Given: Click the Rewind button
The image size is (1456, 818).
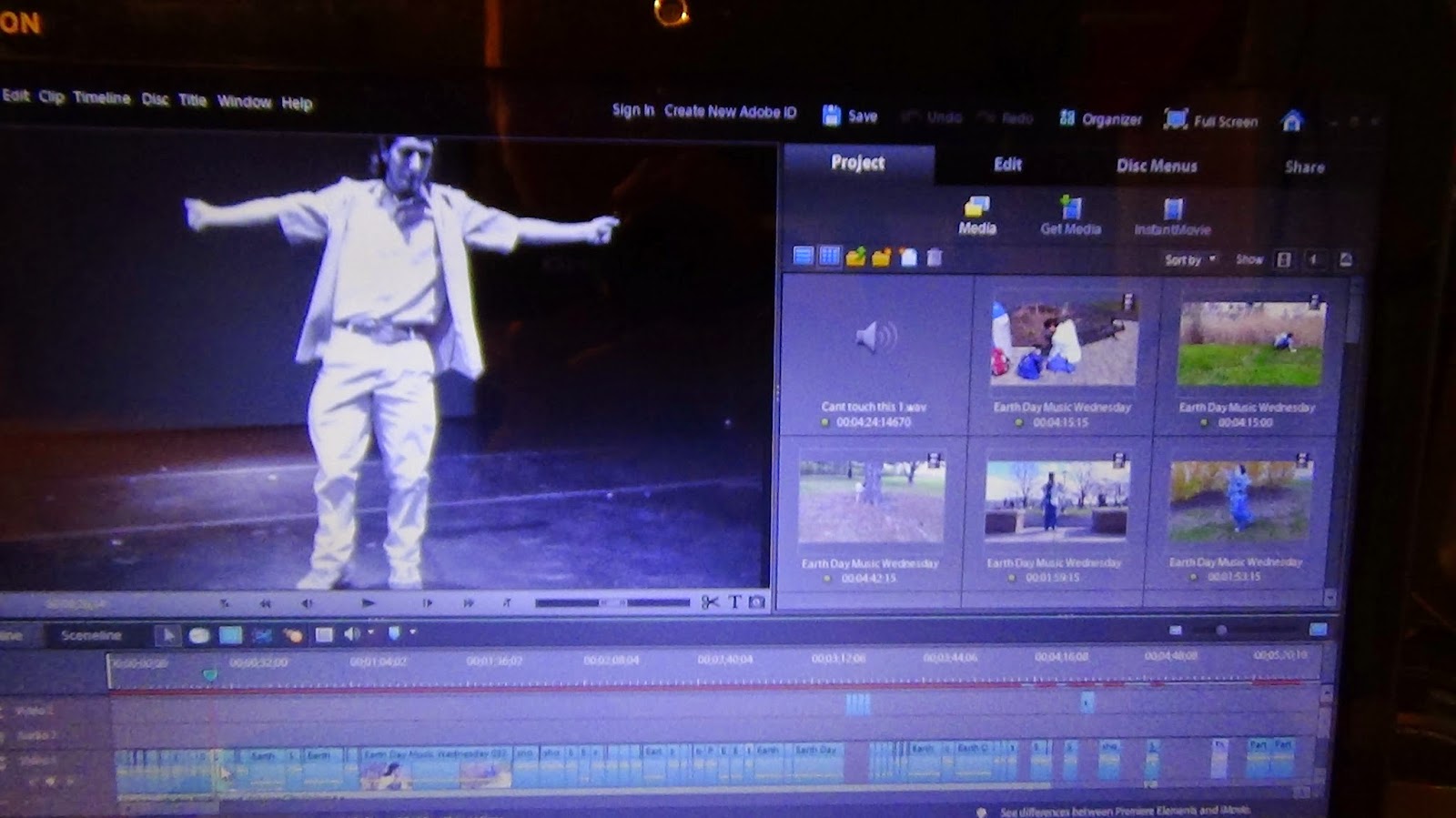Looking at the screenshot, I should pos(265,602).
